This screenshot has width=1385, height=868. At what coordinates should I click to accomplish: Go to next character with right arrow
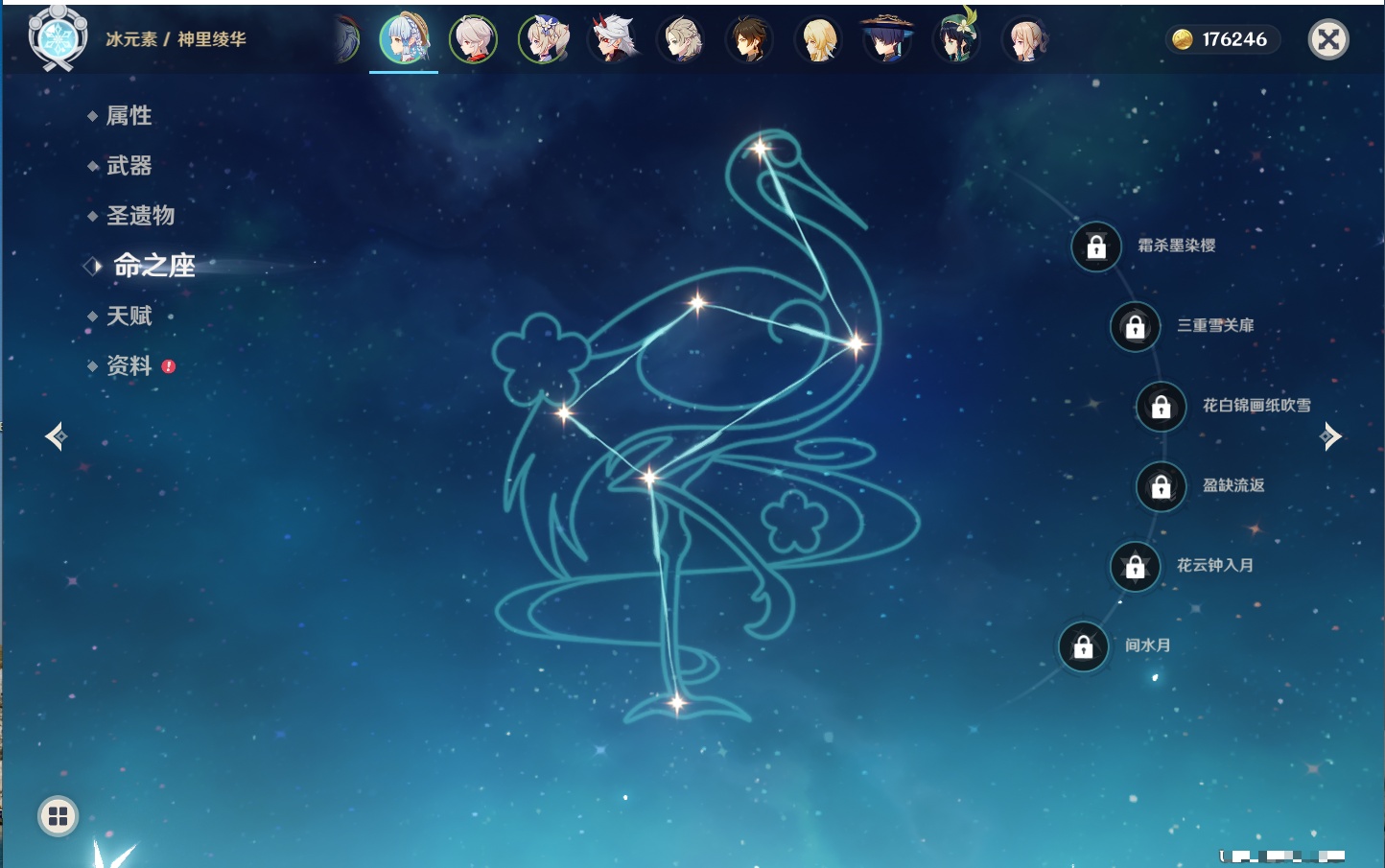1330,436
